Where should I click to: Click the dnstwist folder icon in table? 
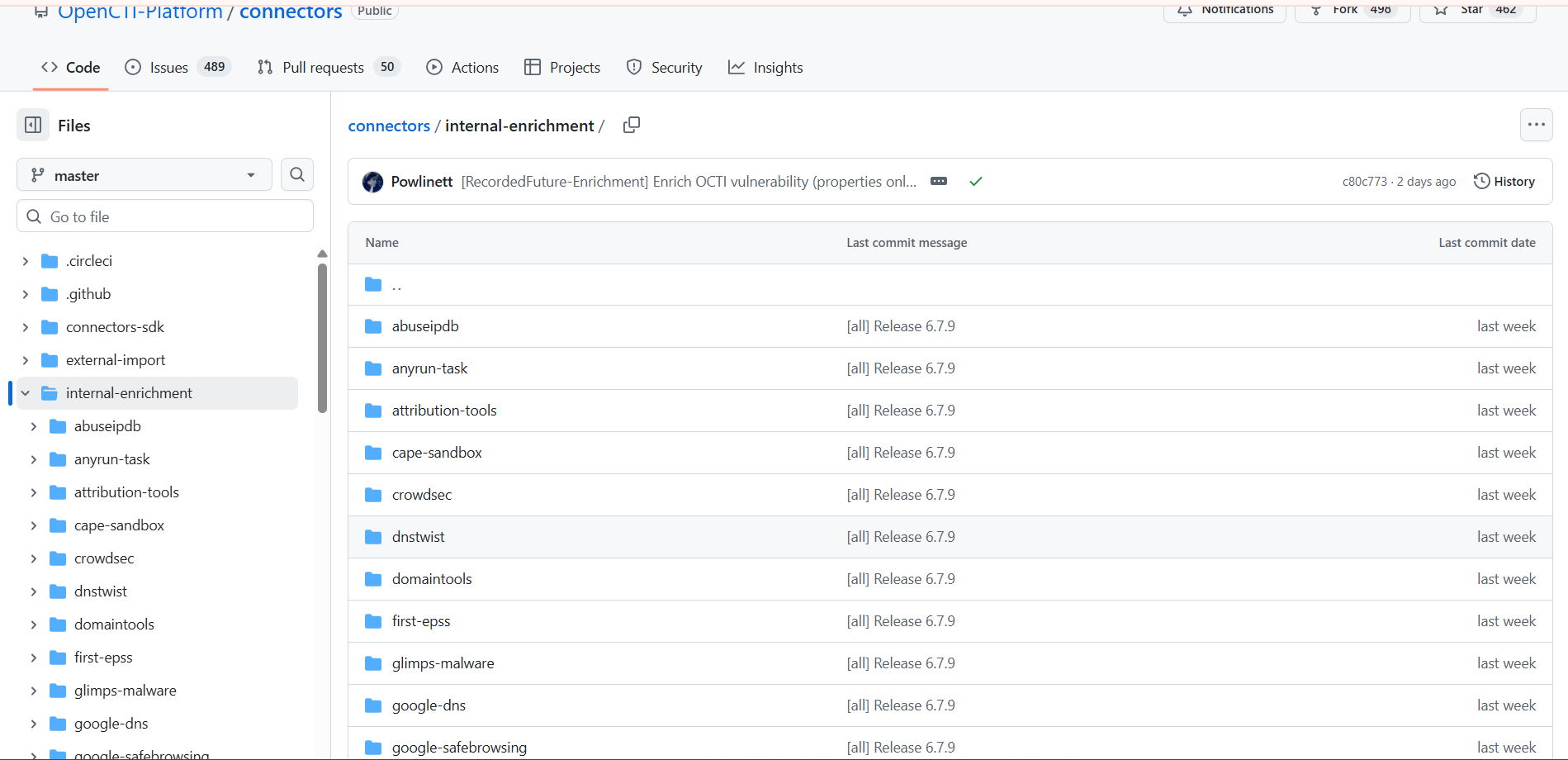373,537
